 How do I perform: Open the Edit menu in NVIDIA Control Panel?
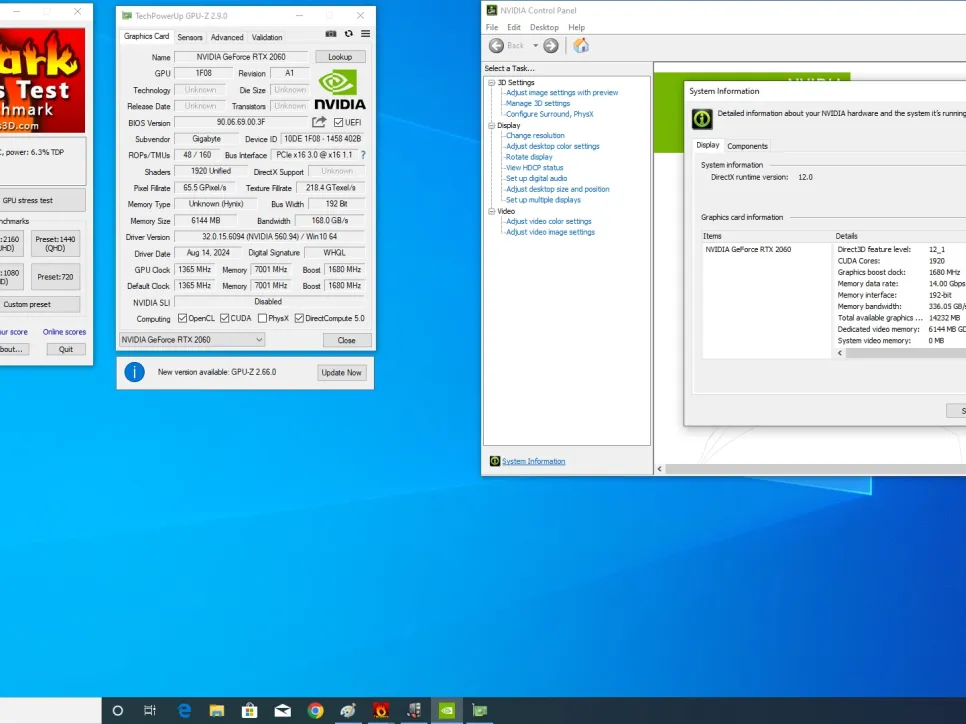click(x=514, y=27)
